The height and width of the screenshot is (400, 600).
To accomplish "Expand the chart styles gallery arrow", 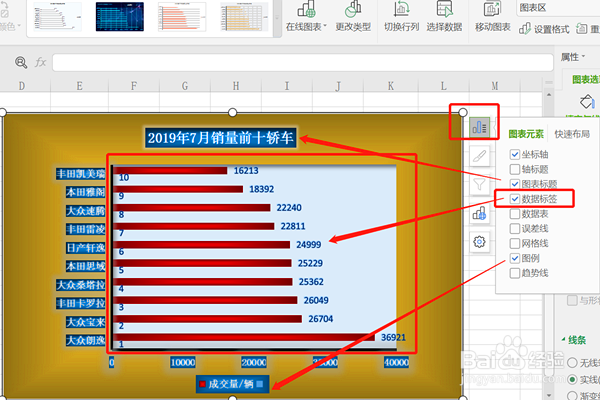I will [277, 18].
